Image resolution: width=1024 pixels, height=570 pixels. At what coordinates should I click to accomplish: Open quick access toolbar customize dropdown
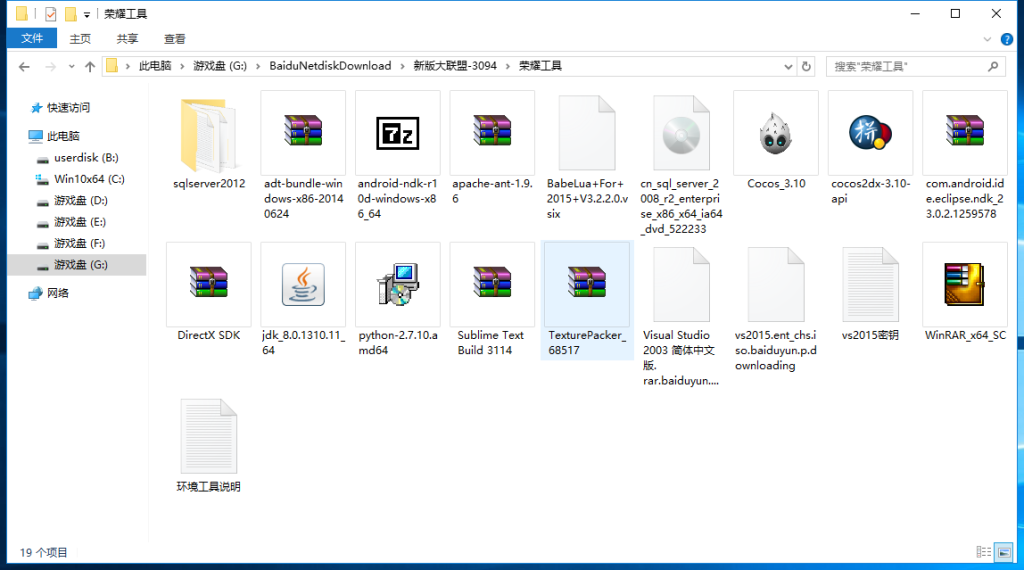[87, 14]
